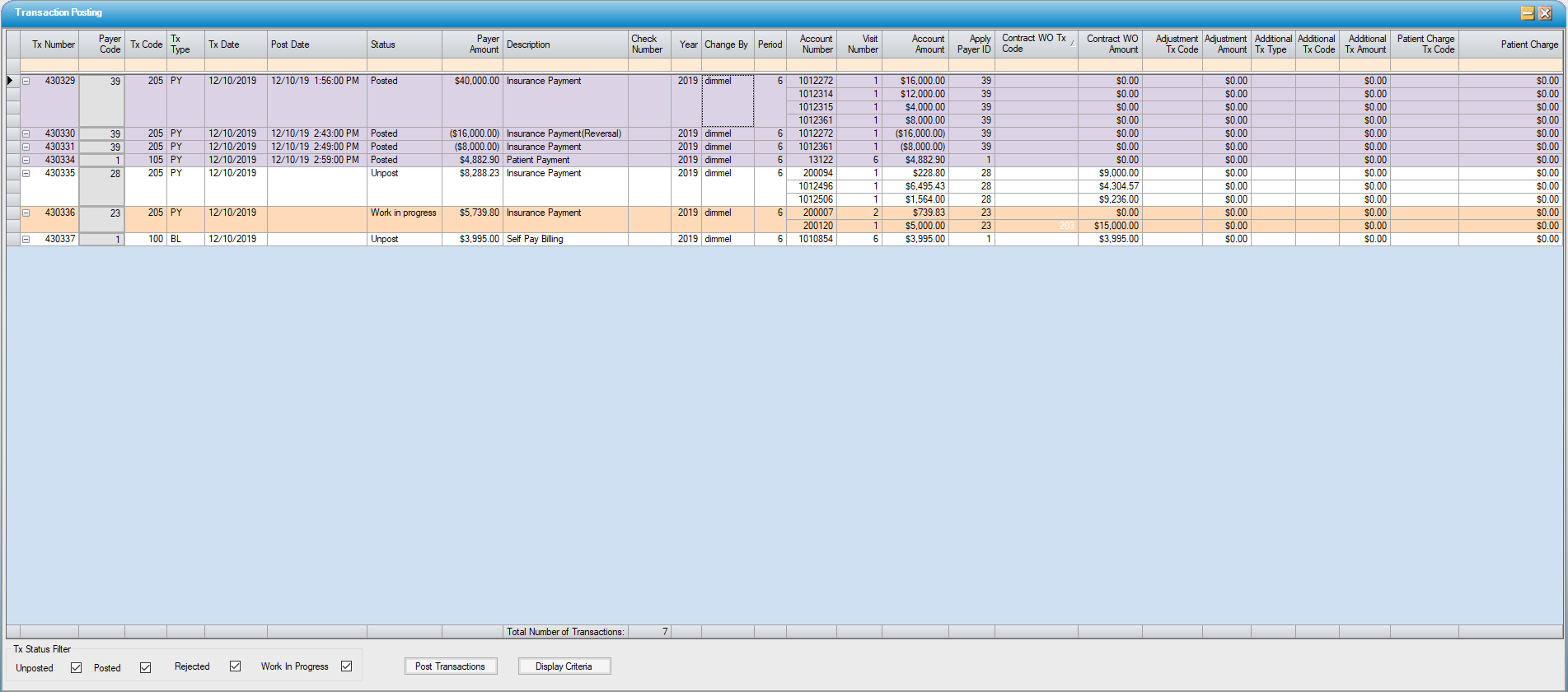Collapse transaction 430329 row details

coord(26,82)
